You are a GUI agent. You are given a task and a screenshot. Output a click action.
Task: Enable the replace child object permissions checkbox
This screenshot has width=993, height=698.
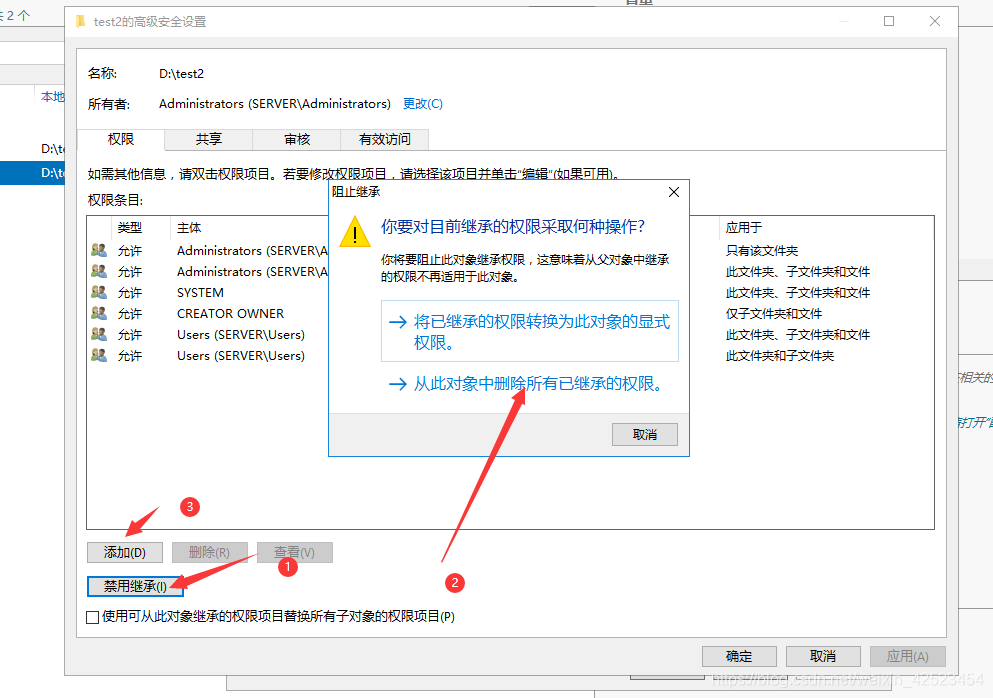click(x=92, y=617)
